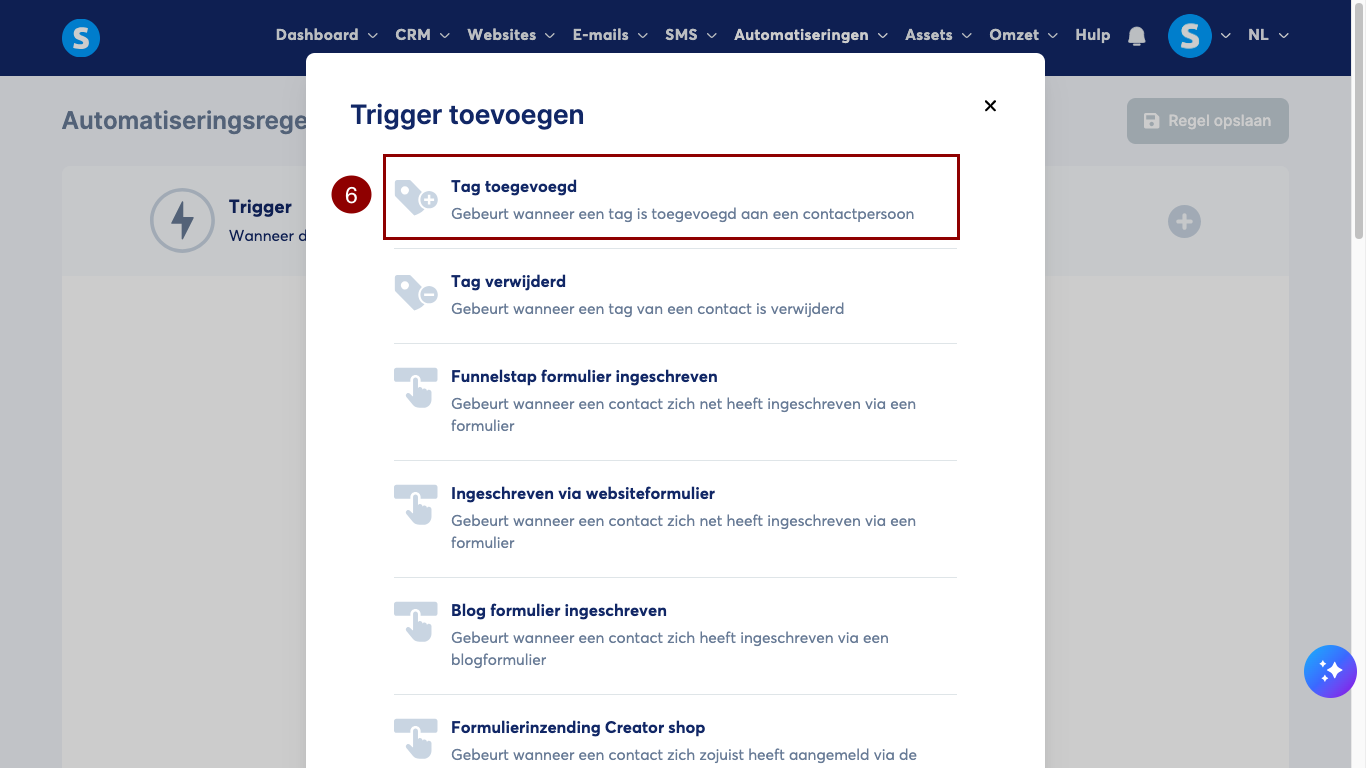Click the Trigger toevoegen dialog title
Image resolution: width=1366 pixels, height=768 pixels.
467,115
